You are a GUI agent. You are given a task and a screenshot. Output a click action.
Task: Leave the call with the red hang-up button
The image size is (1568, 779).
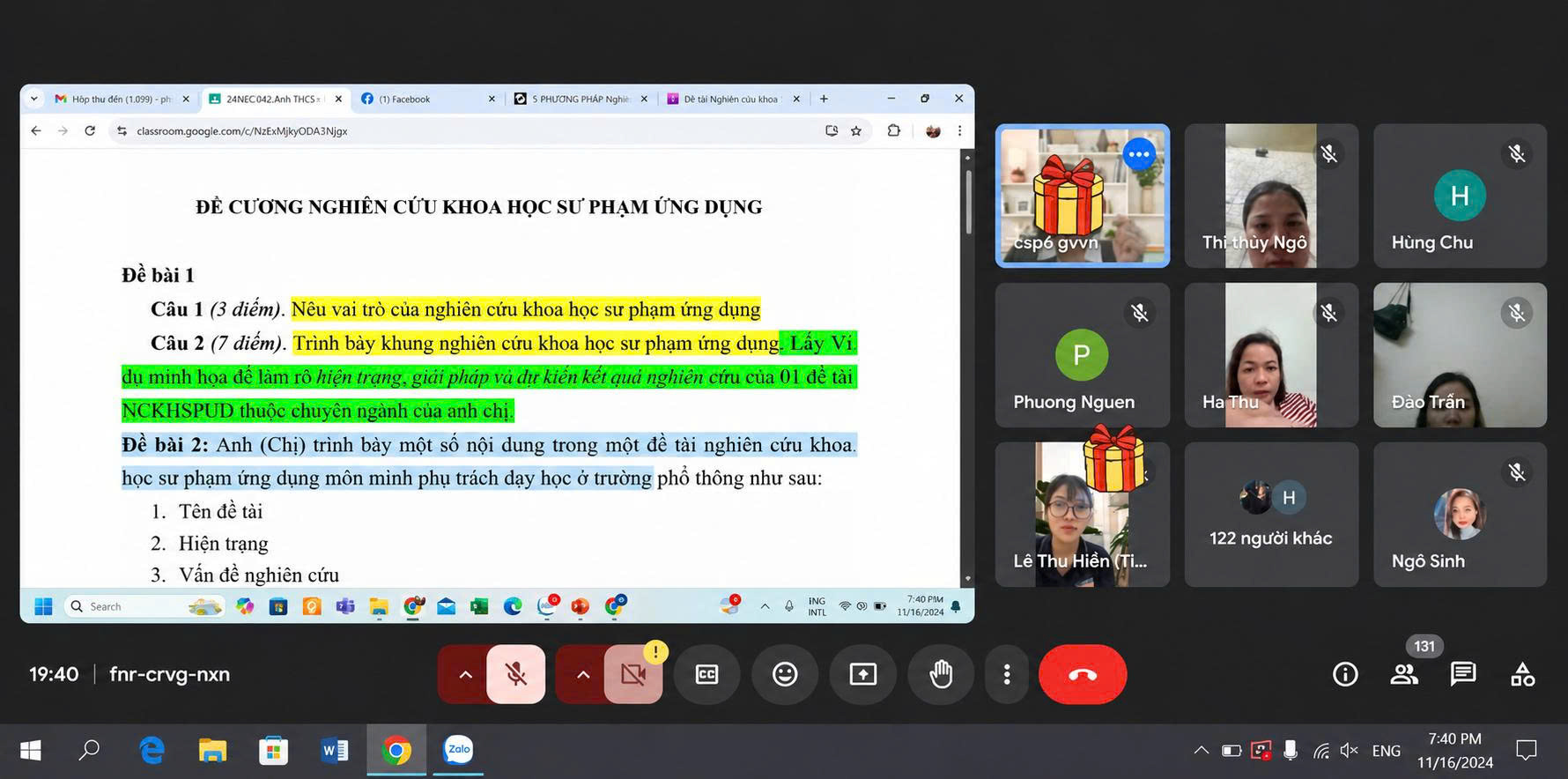[x=1083, y=674]
